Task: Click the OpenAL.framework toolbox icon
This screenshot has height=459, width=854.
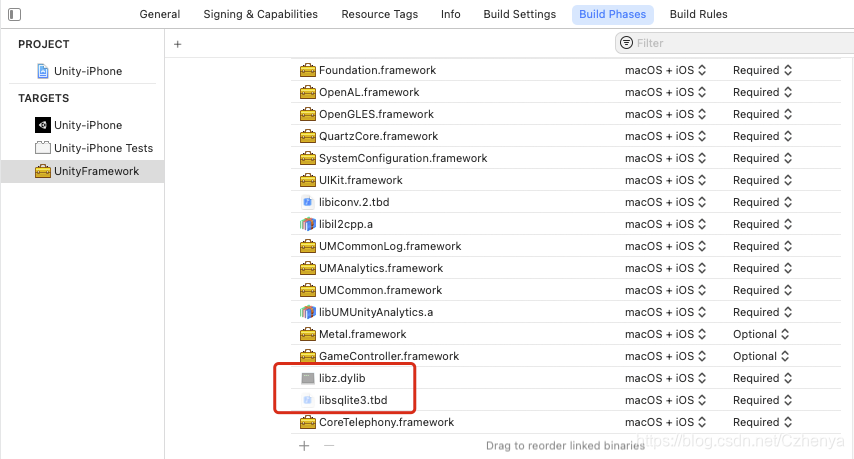Action: (x=308, y=92)
